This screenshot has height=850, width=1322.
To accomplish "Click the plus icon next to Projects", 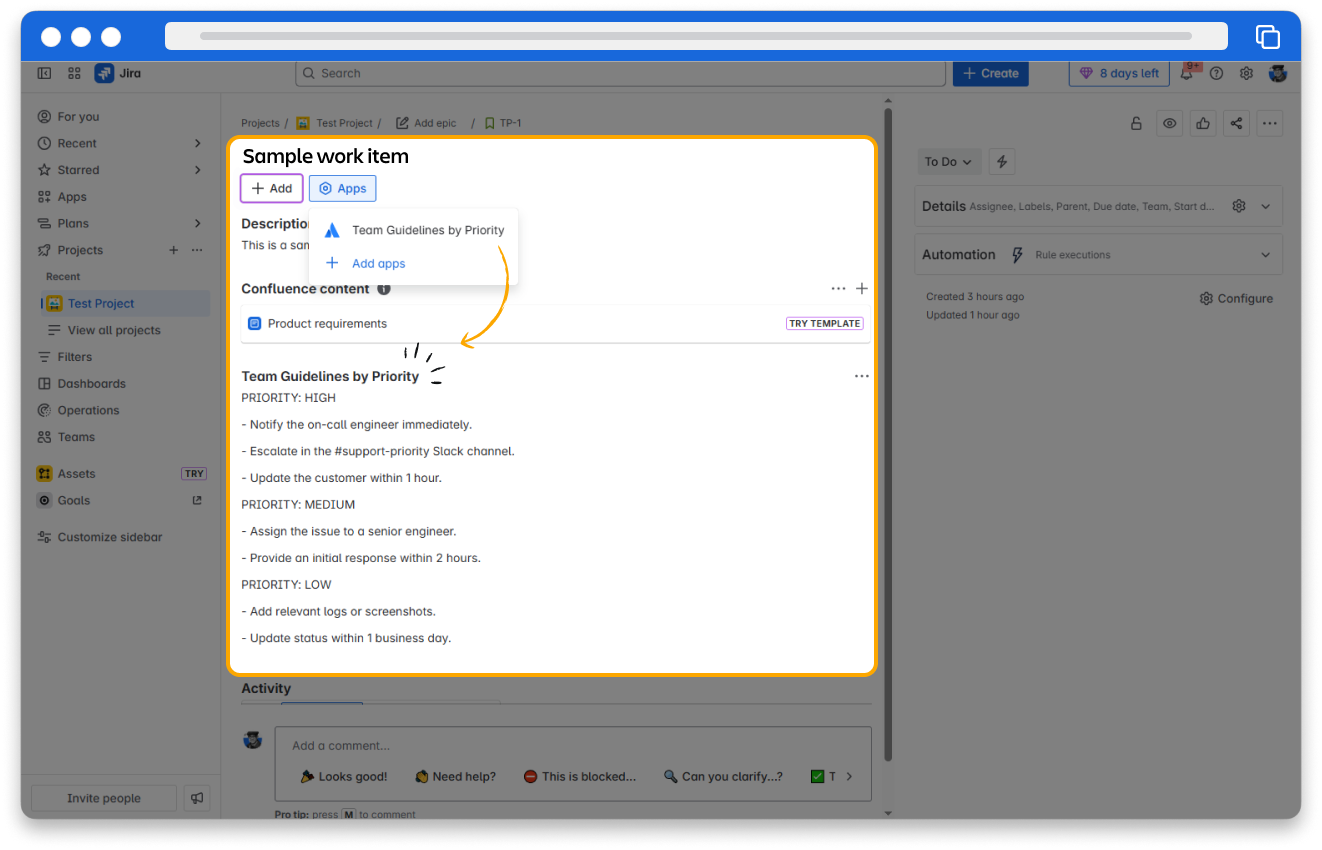I will pos(173,250).
